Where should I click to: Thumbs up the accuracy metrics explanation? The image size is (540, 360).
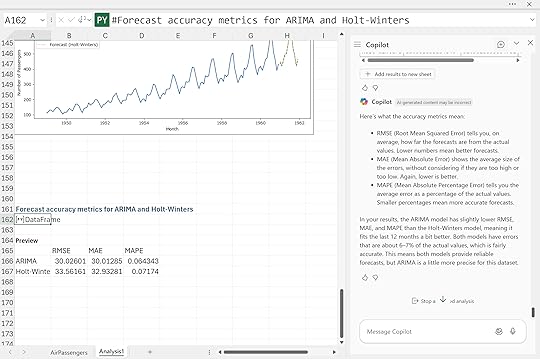click(365, 277)
